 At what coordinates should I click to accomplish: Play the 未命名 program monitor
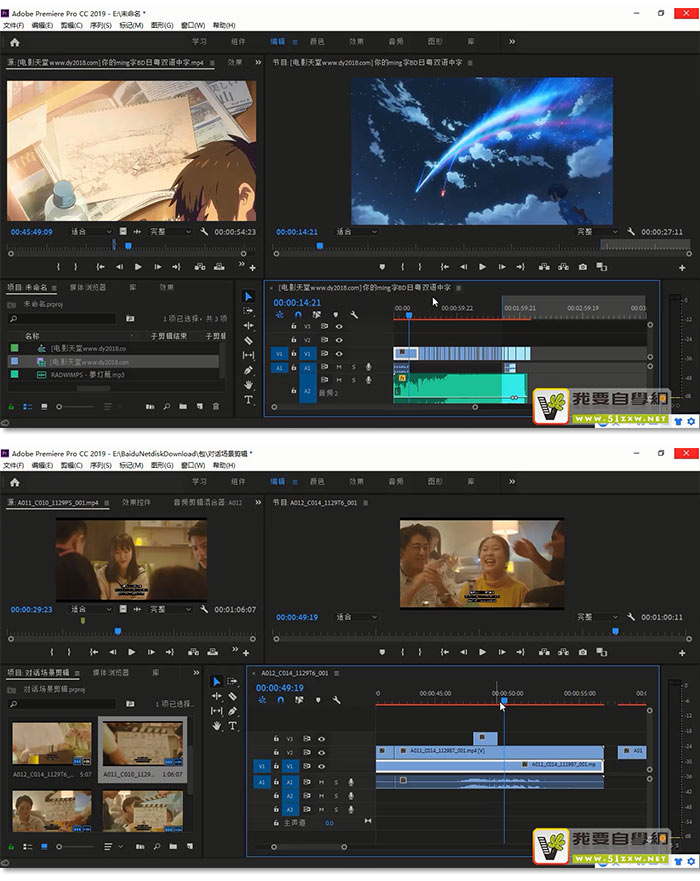point(482,267)
